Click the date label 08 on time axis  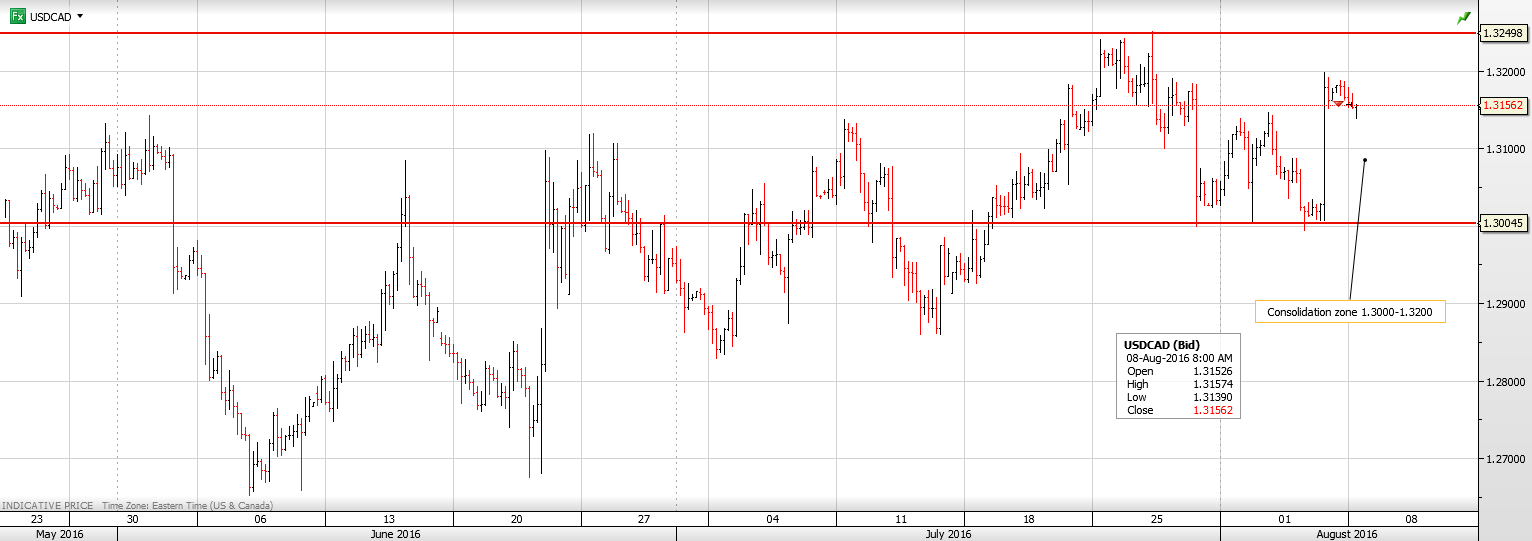(1412, 520)
